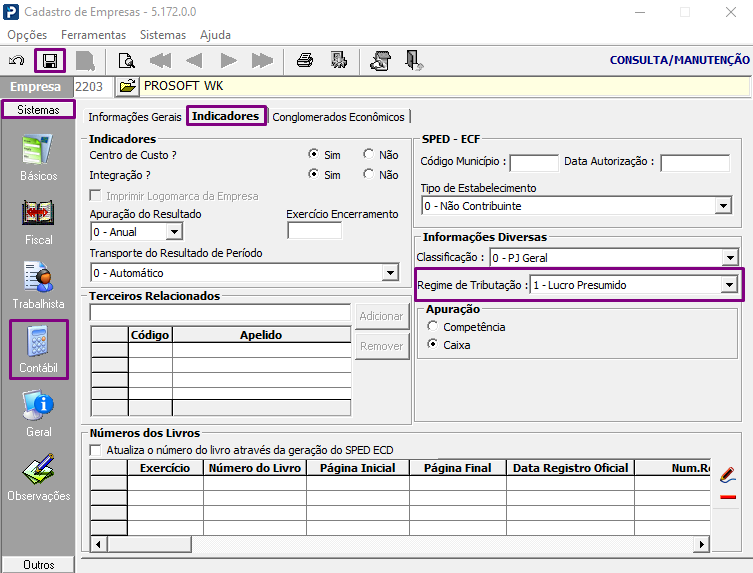The image size is (753, 573).
Task: Open the Ferramentas menu
Action: point(93,35)
